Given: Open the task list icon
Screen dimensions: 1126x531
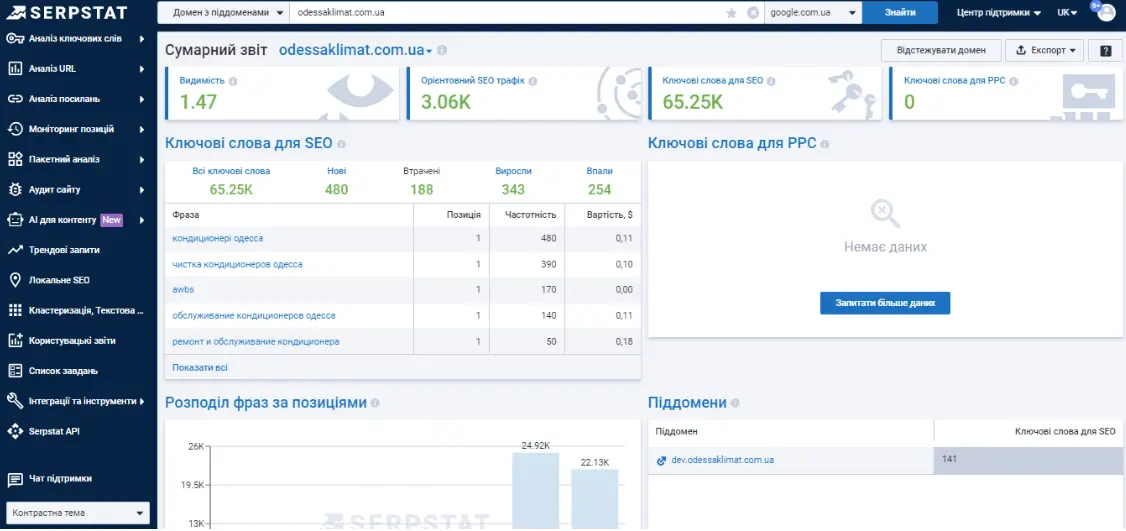Looking at the screenshot, I should 15,371.
